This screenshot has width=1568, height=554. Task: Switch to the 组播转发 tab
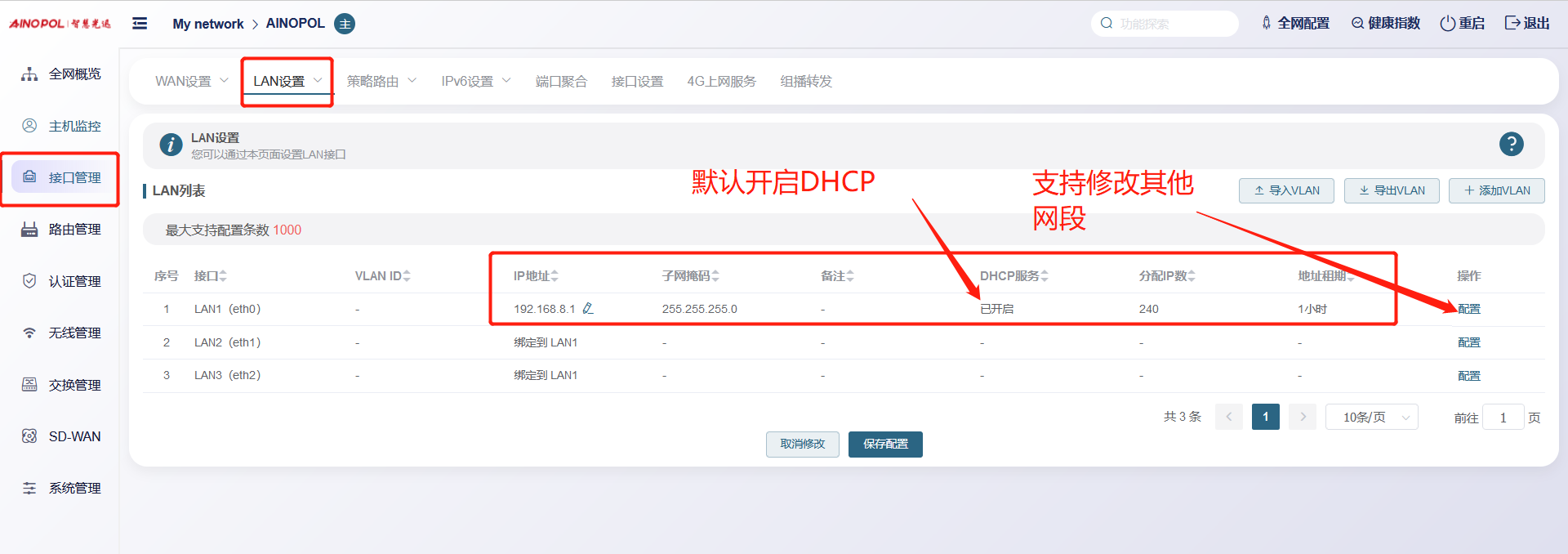805,82
